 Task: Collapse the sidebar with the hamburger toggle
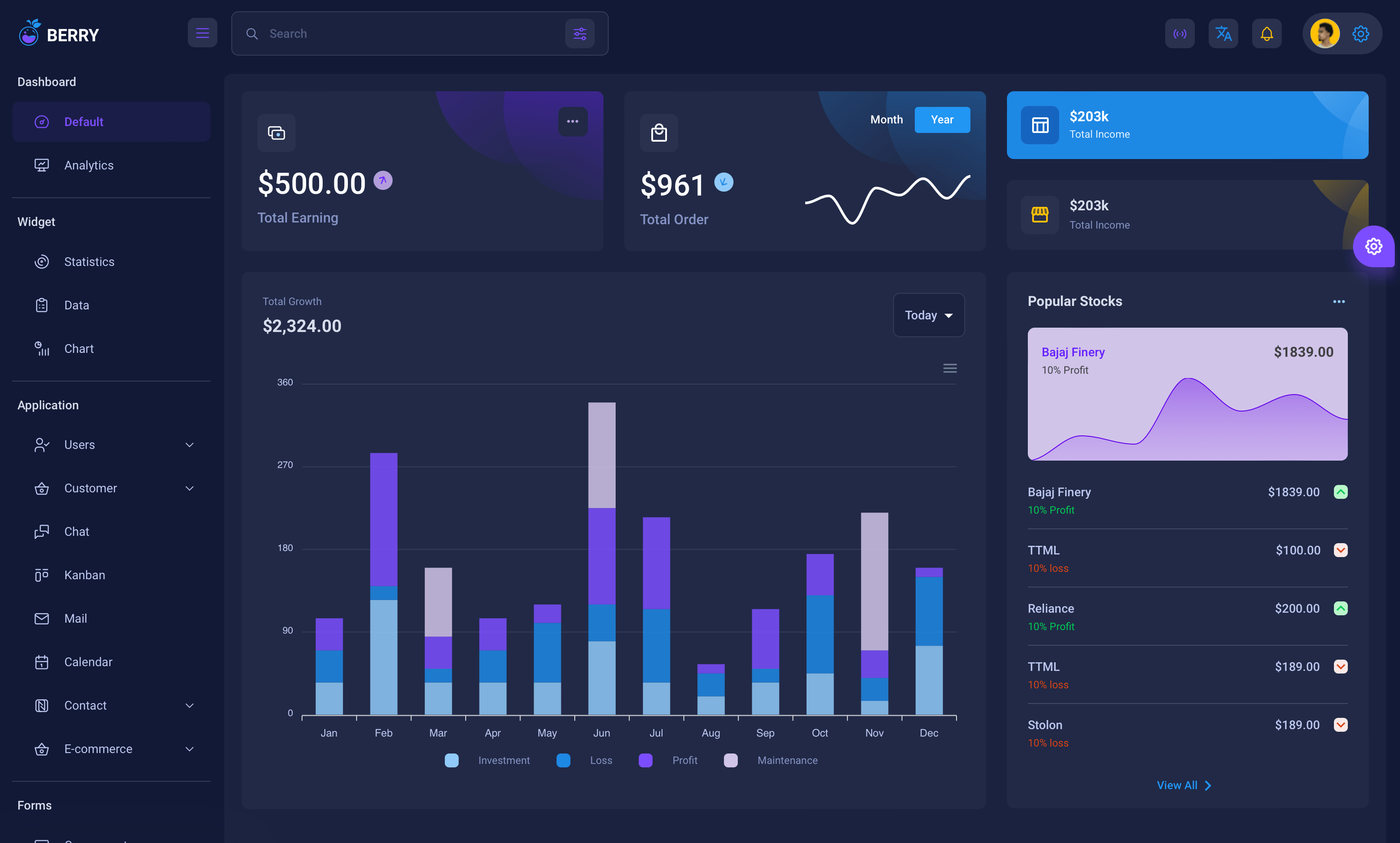coord(203,32)
